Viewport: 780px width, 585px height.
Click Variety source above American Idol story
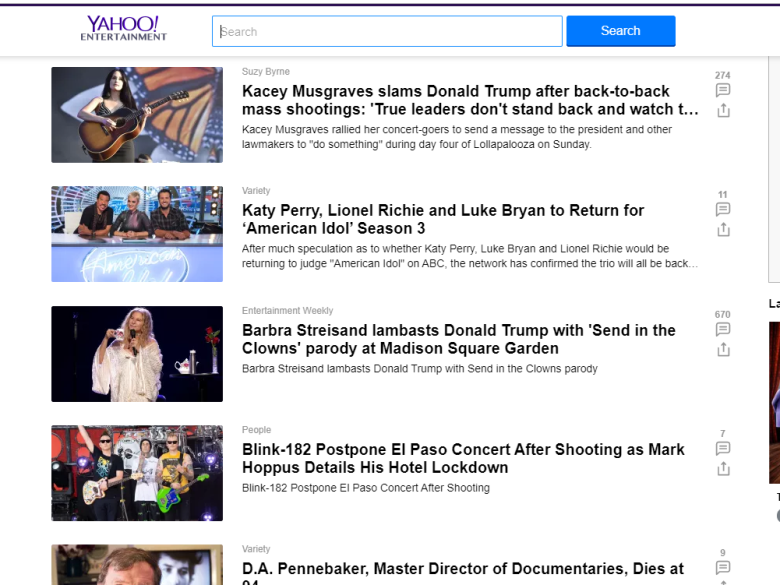(256, 191)
